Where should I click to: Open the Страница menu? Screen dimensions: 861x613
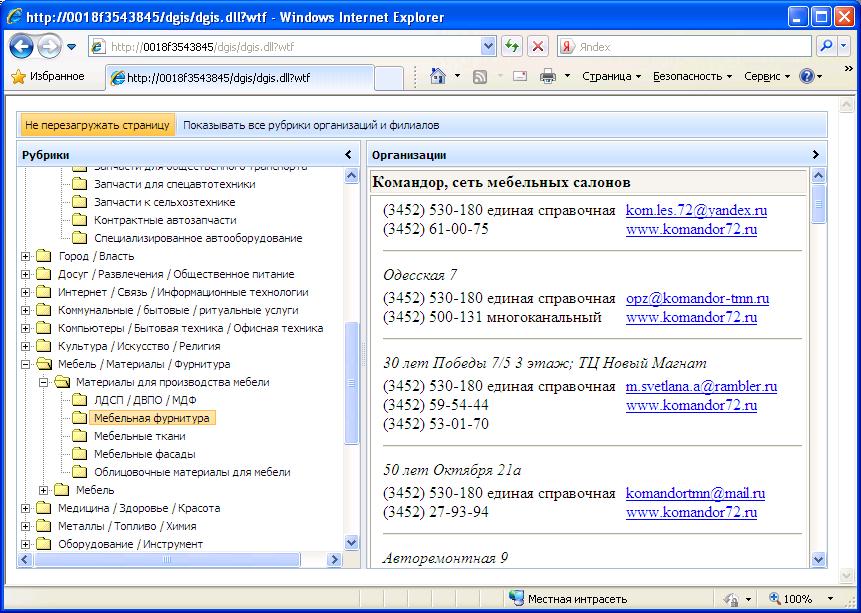point(611,77)
